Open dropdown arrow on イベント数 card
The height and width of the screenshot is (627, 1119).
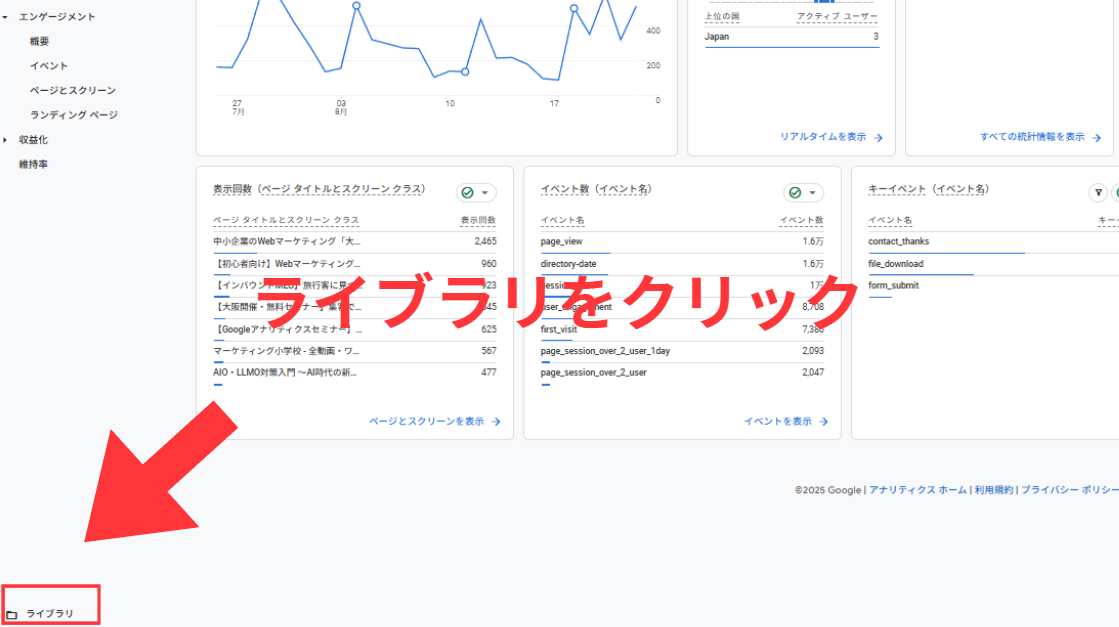(812, 193)
